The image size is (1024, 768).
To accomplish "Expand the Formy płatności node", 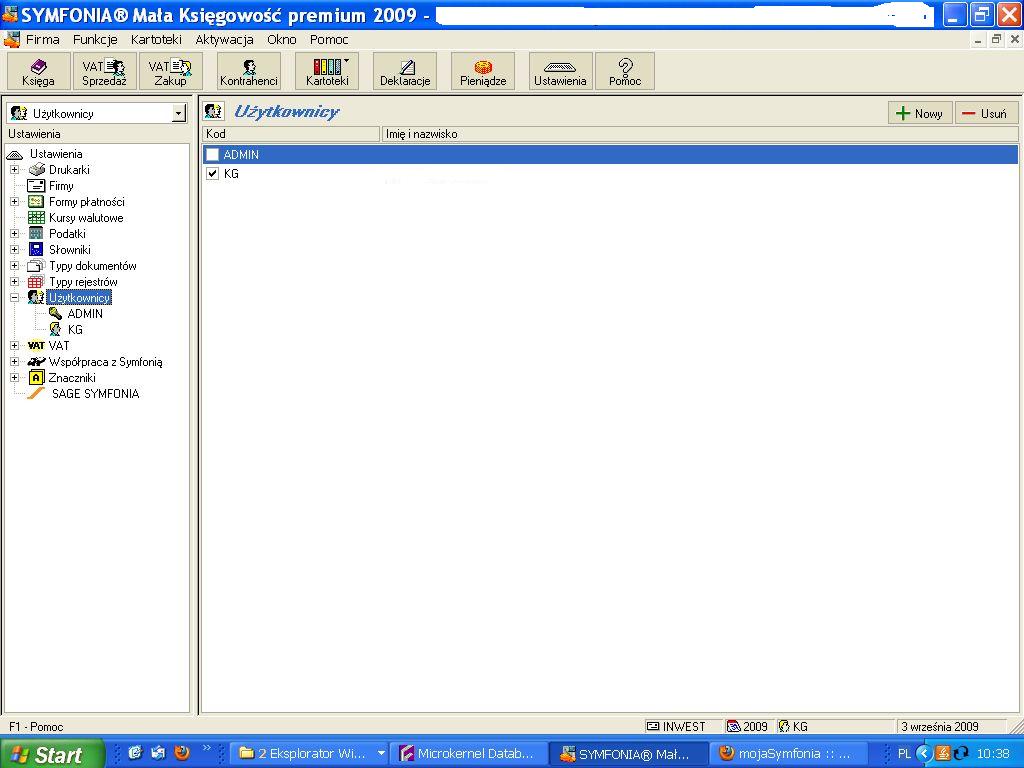I will (14, 202).
